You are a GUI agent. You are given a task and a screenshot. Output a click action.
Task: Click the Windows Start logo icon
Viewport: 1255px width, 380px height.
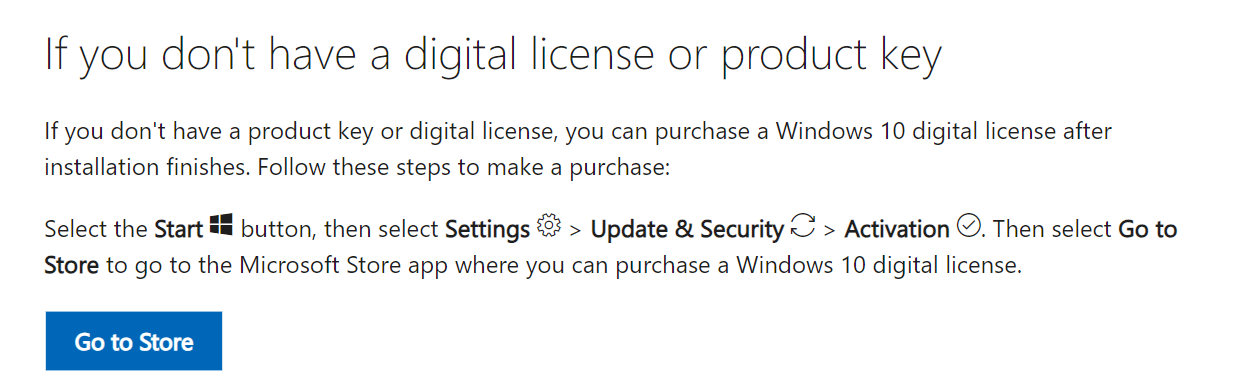click(221, 226)
